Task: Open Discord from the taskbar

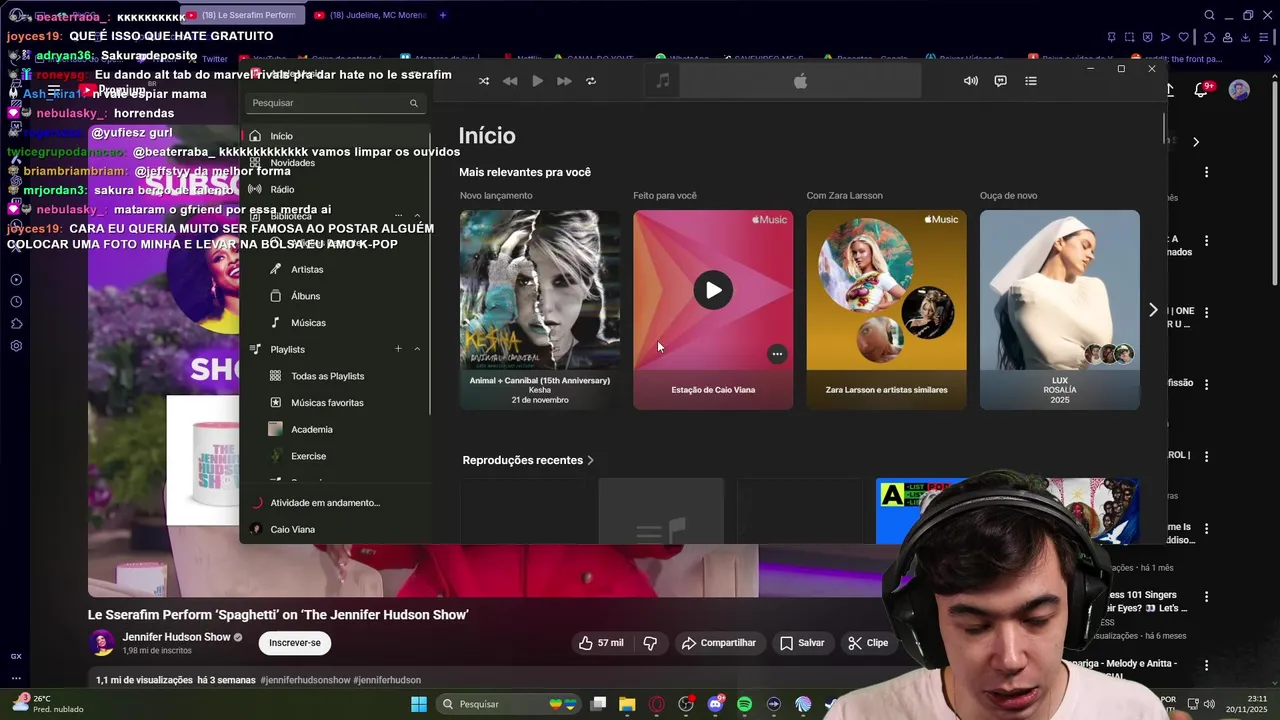Action: 715,704
